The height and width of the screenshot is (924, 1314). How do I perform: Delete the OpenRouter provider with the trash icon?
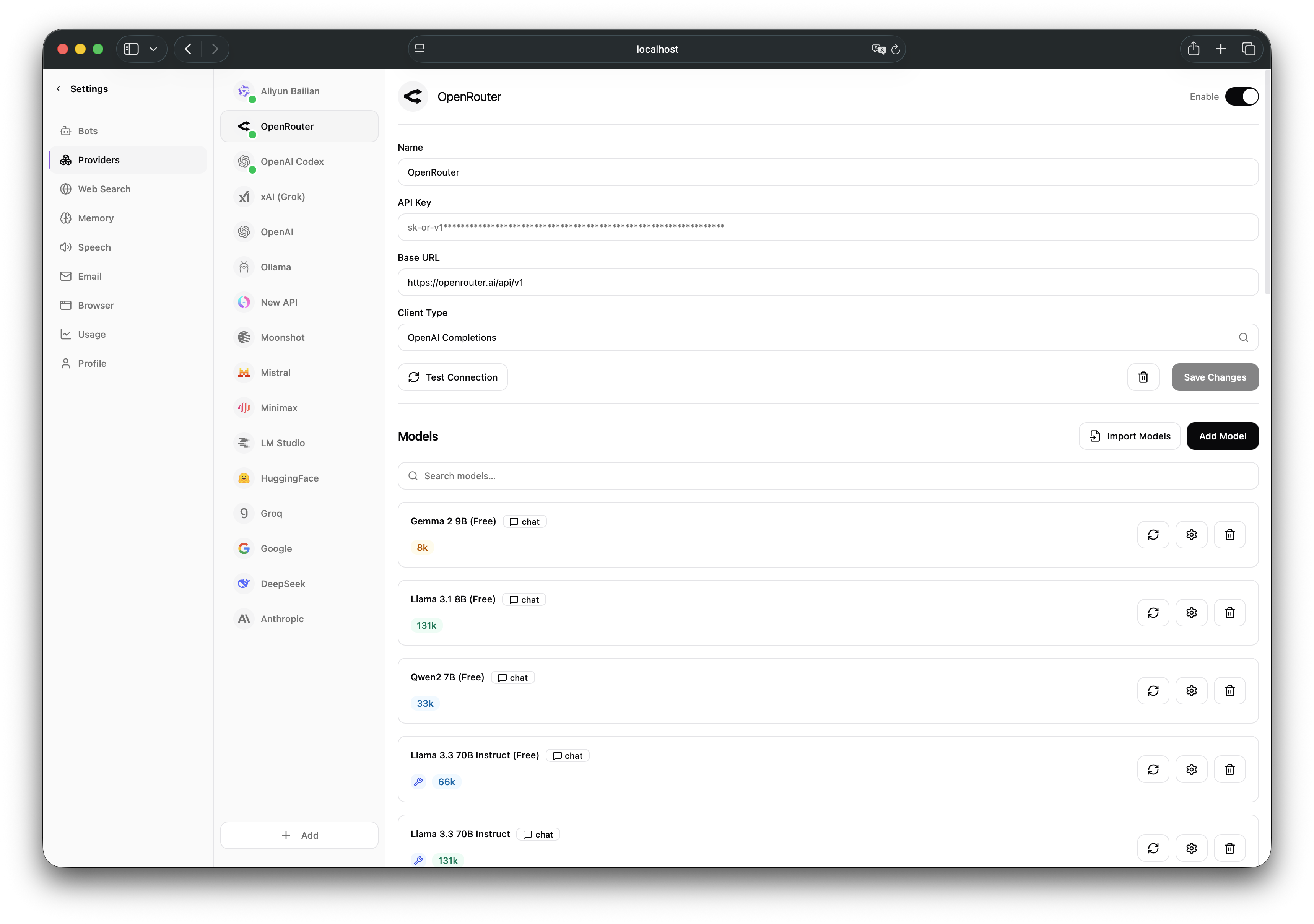[1143, 377]
